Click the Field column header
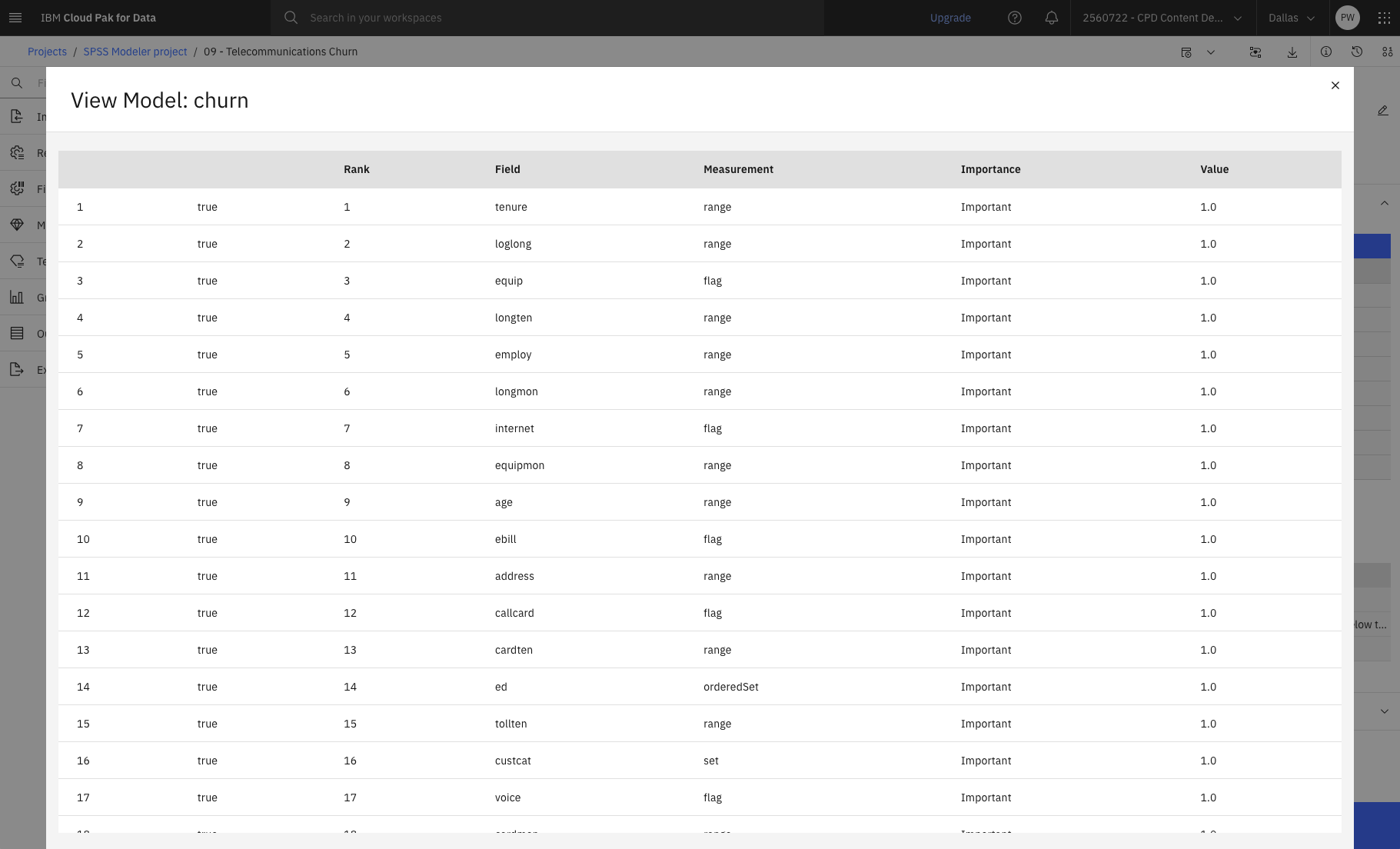Screen dimensions: 1400x849 [507, 169]
